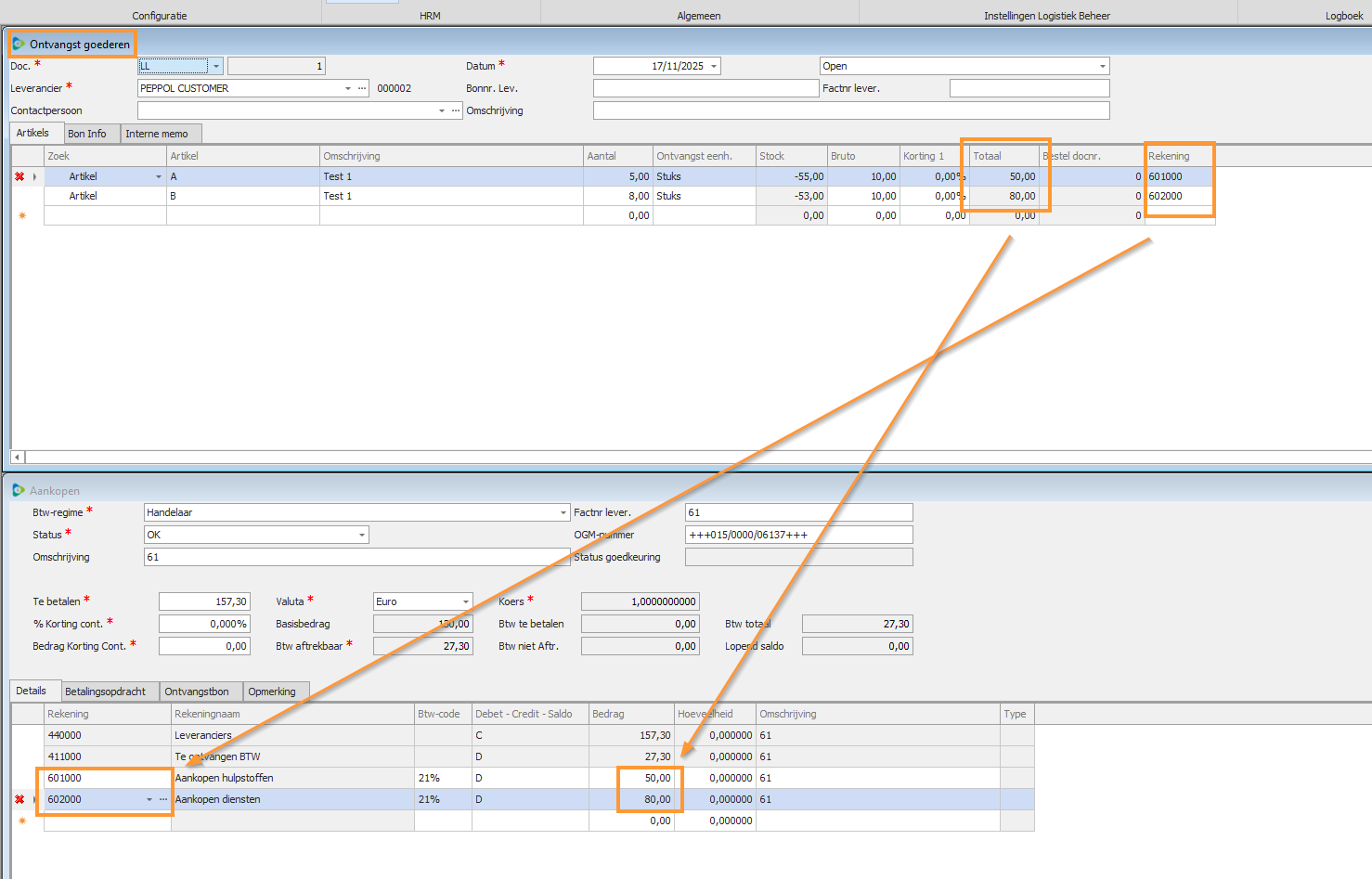Click the Ontvangst goederen window icon
Image resolution: width=1372 pixels, height=879 pixels.
point(19,44)
